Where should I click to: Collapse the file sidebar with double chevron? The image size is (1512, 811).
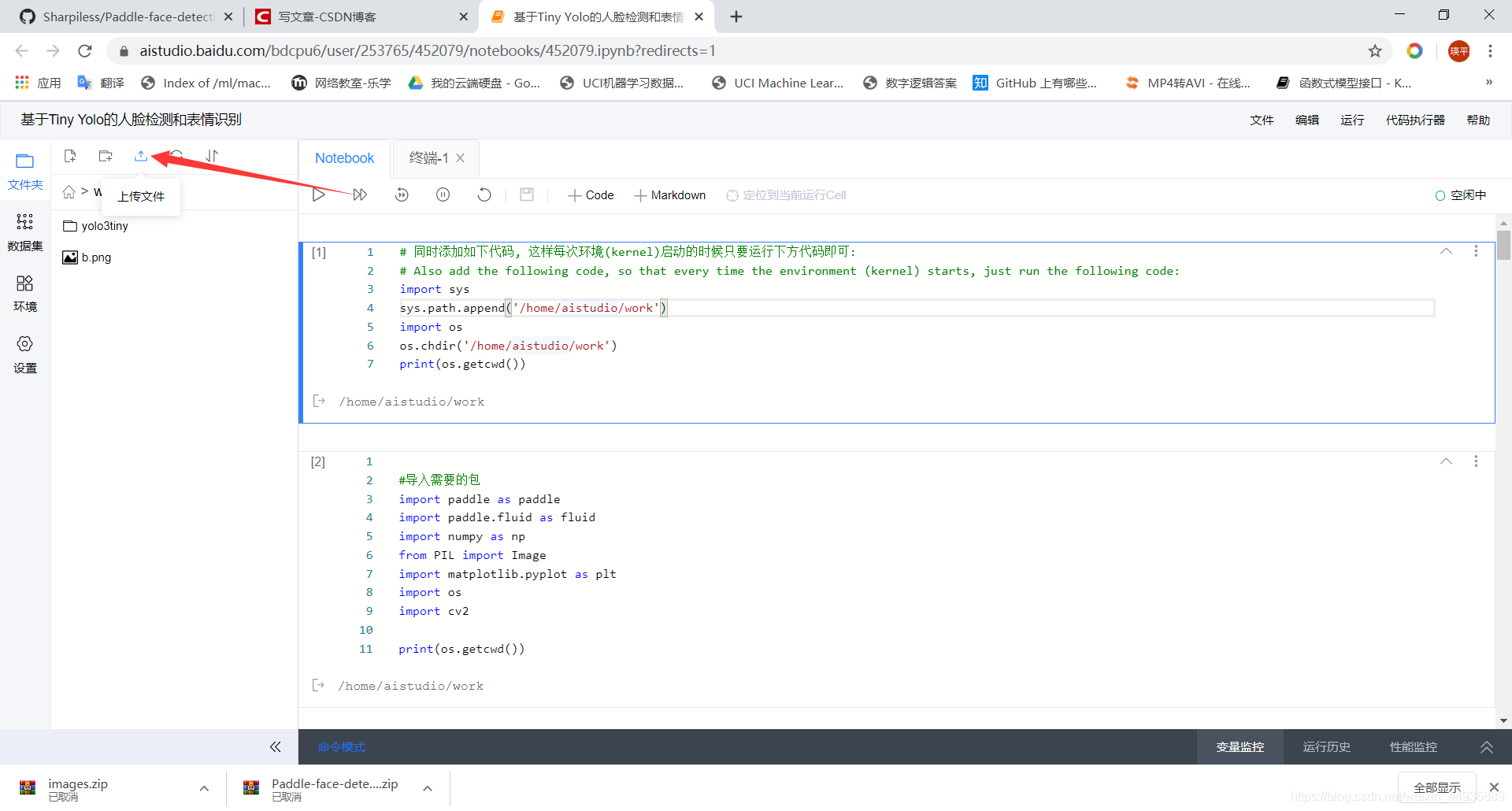(275, 746)
